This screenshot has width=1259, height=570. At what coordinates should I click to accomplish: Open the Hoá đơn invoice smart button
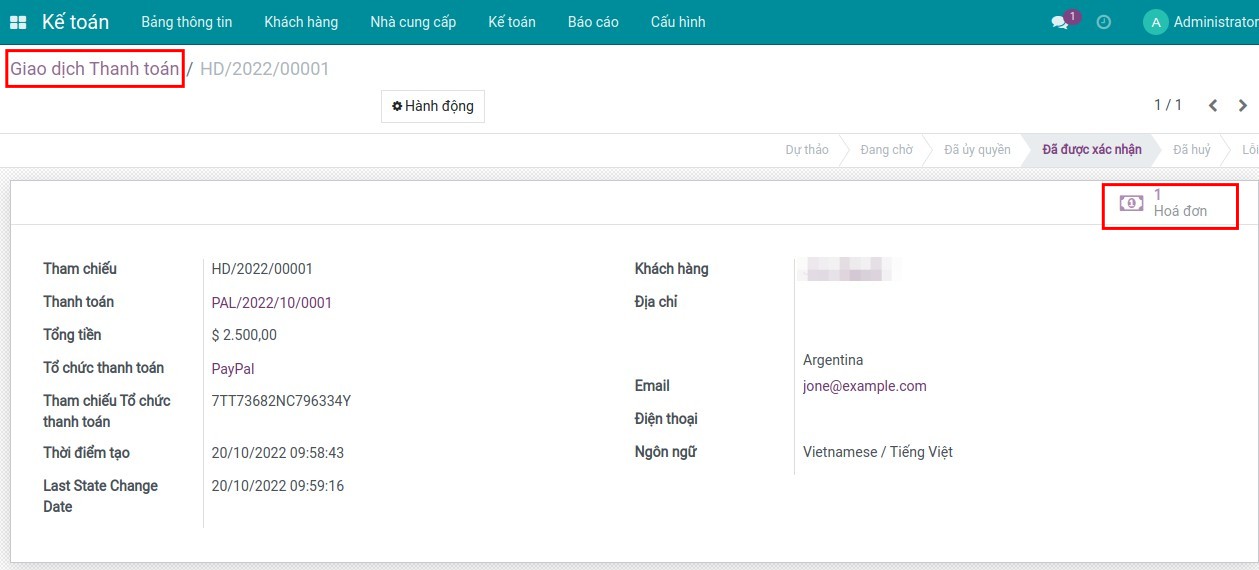1169,203
